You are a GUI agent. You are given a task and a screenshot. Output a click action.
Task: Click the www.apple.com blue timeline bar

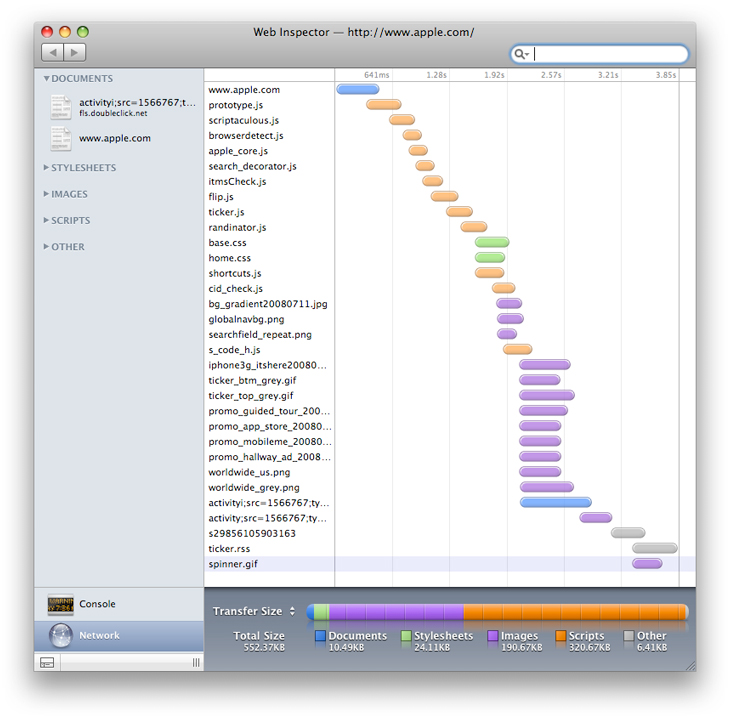(358, 89)
